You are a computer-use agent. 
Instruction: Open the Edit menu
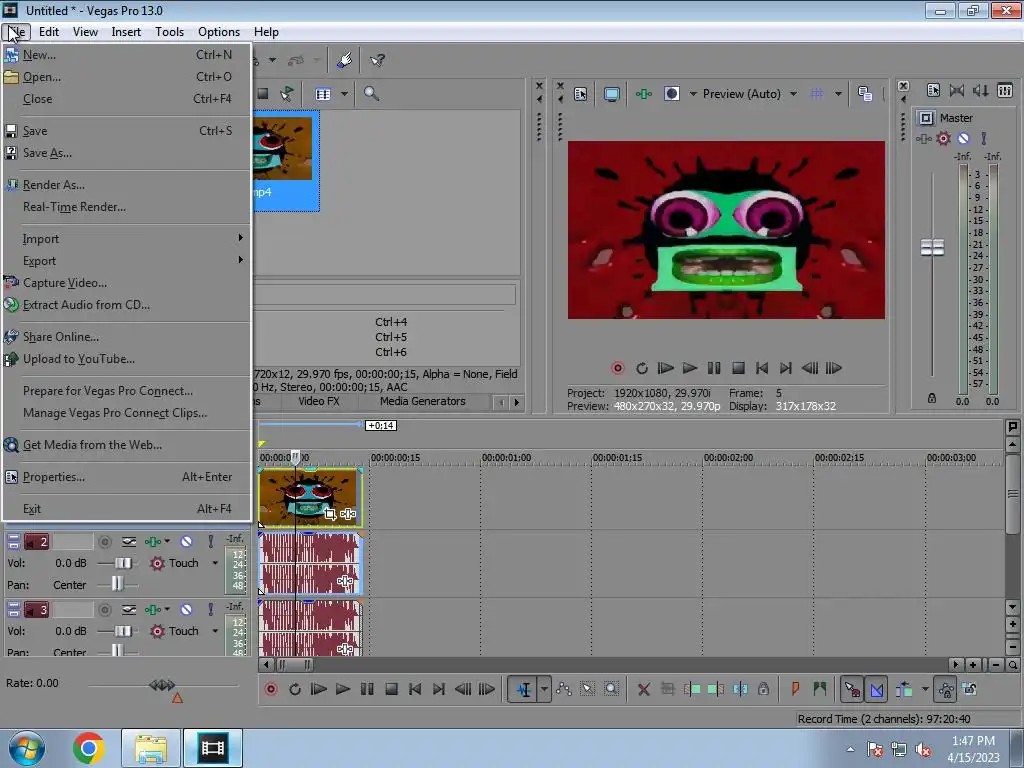coord(48,31)
